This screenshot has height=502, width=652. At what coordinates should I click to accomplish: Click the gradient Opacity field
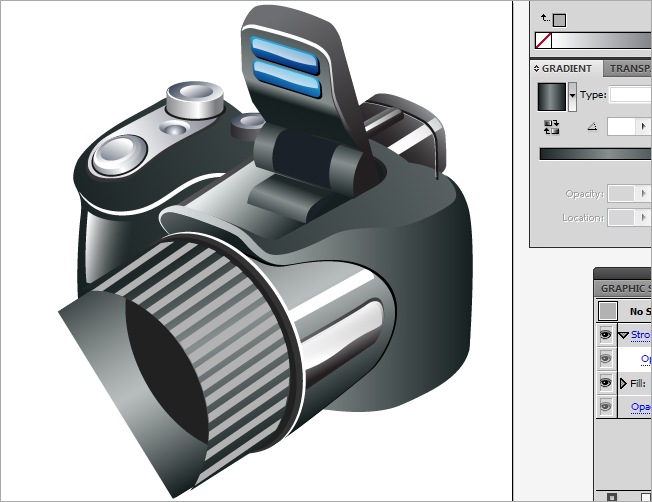point(620,193)
